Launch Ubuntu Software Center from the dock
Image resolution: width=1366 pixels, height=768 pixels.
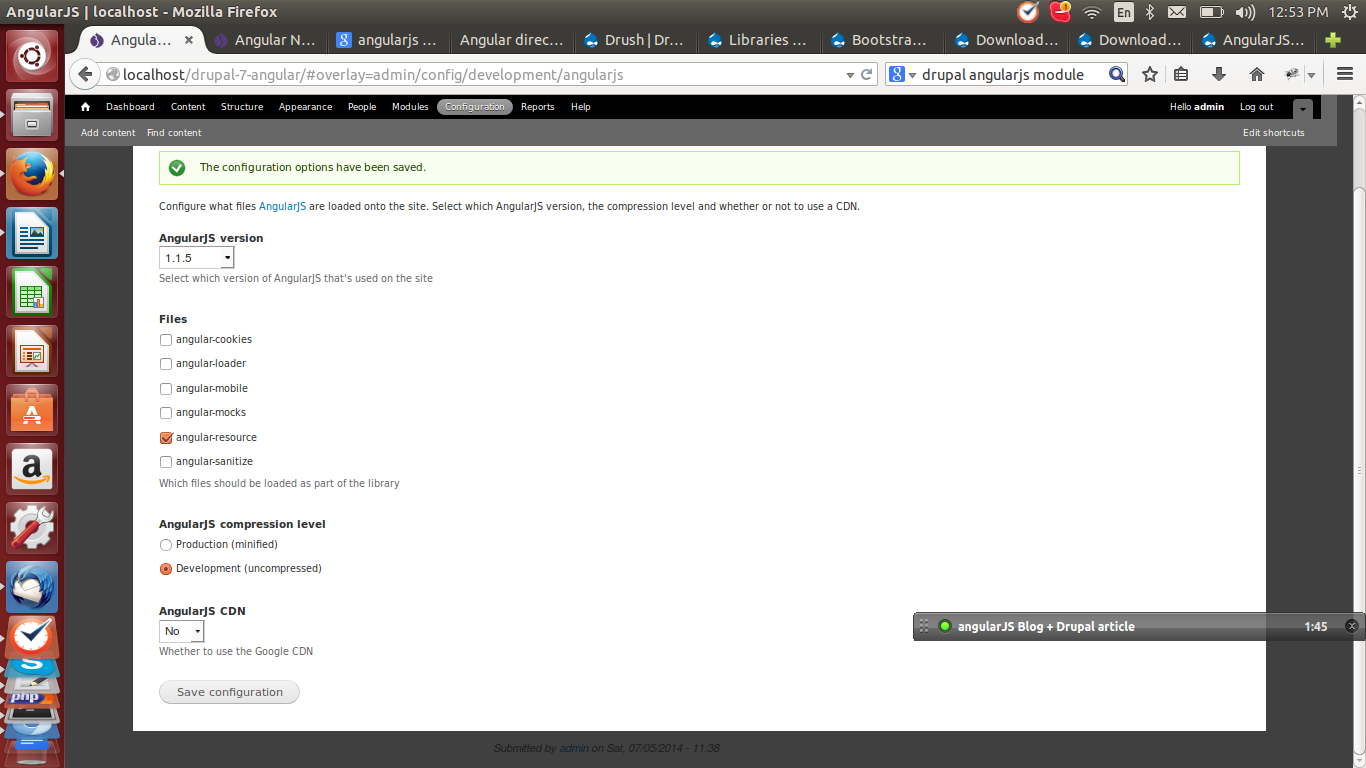33,410
